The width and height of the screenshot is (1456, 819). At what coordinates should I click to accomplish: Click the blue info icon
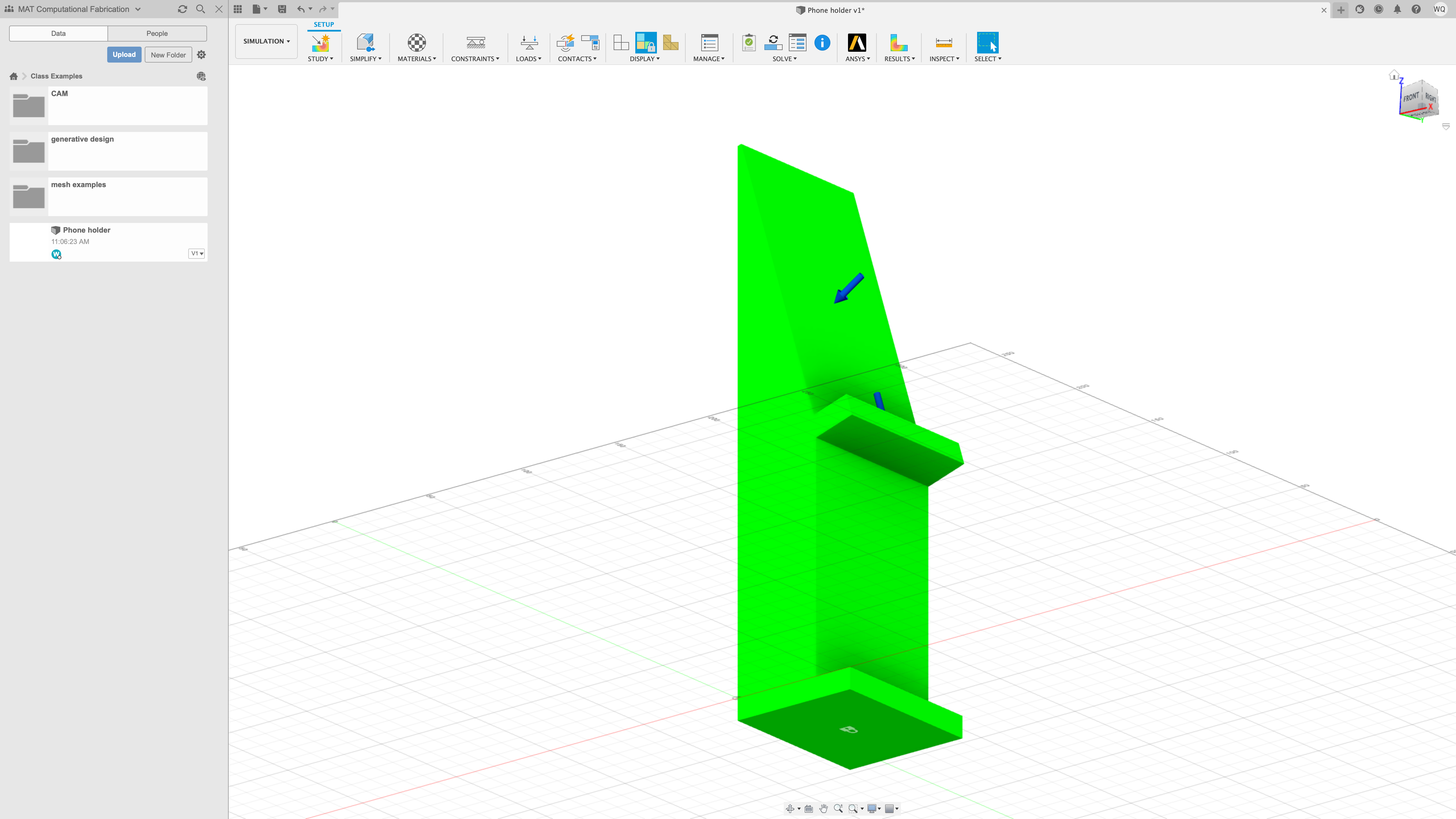[822, 42]
